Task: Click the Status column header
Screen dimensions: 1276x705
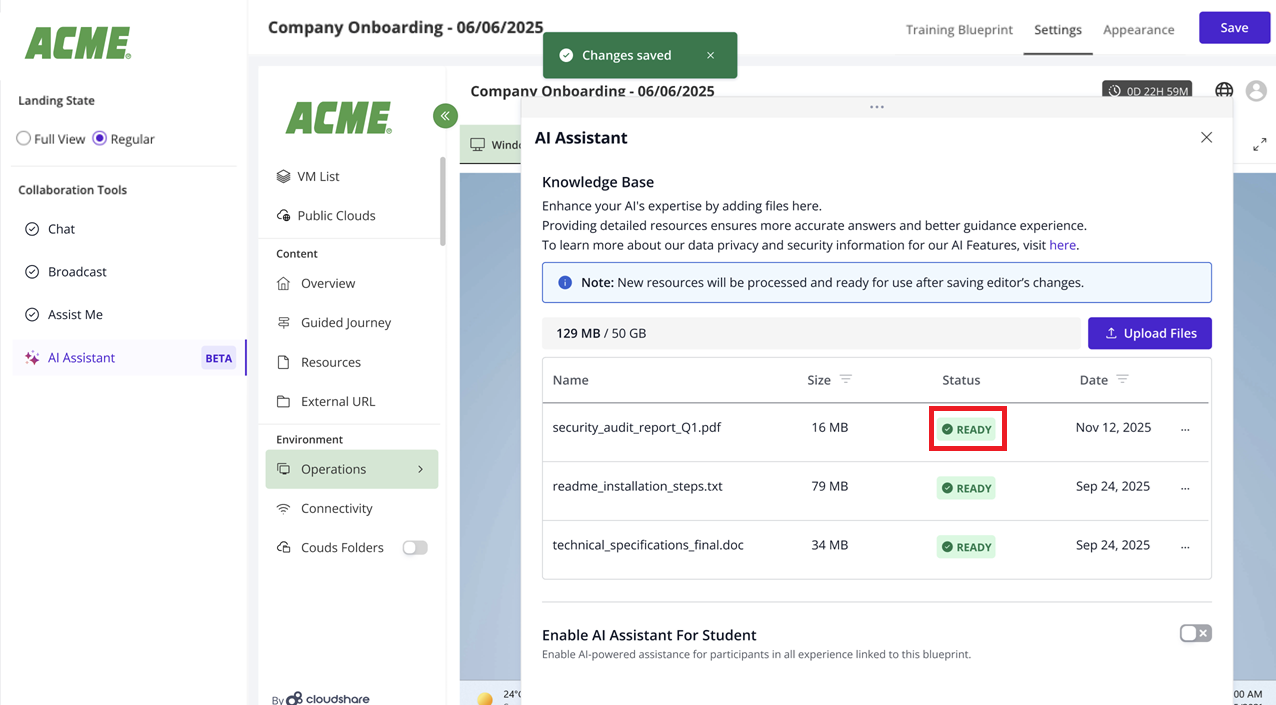Action: click(961, 380)
